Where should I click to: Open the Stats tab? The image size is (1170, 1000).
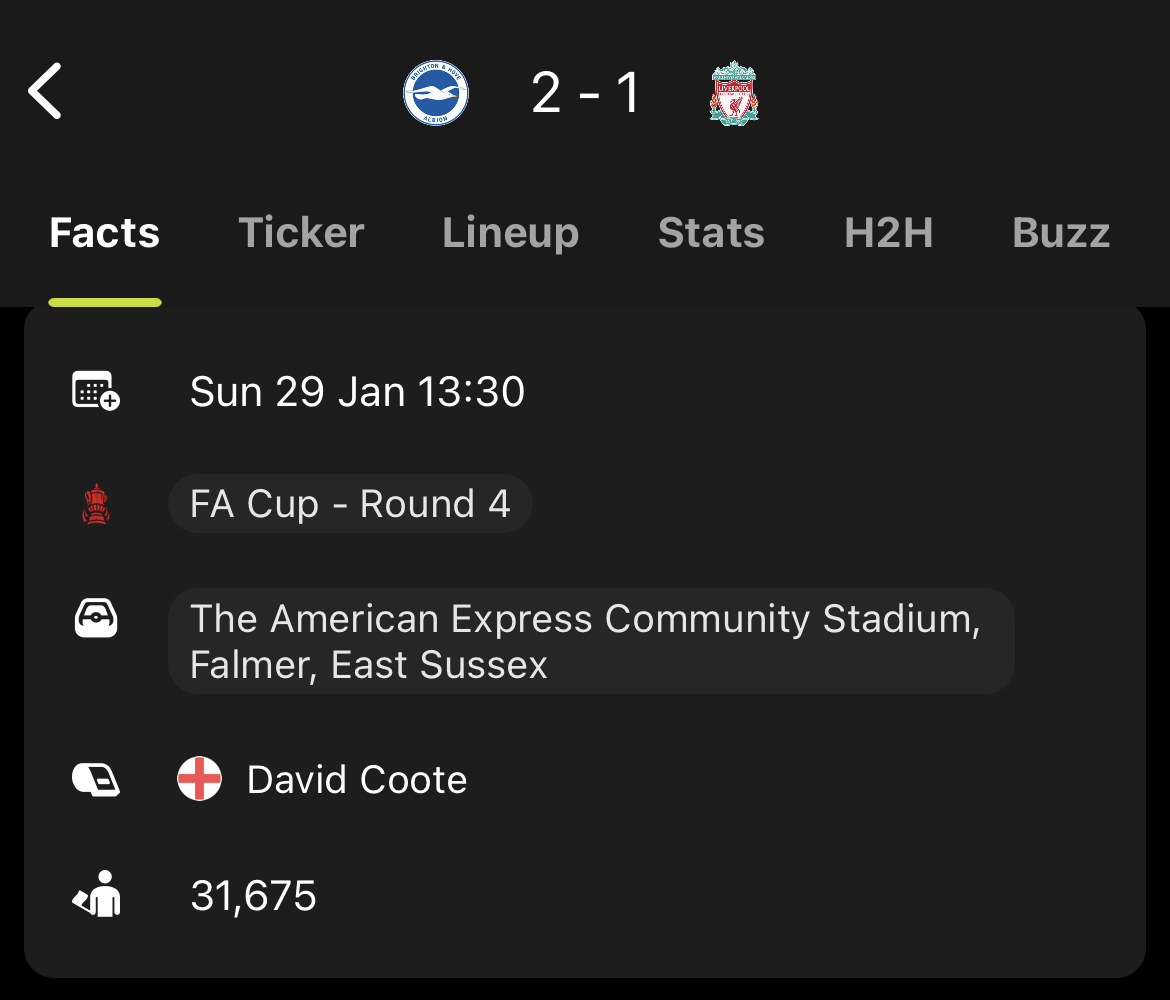pos(711,233)
